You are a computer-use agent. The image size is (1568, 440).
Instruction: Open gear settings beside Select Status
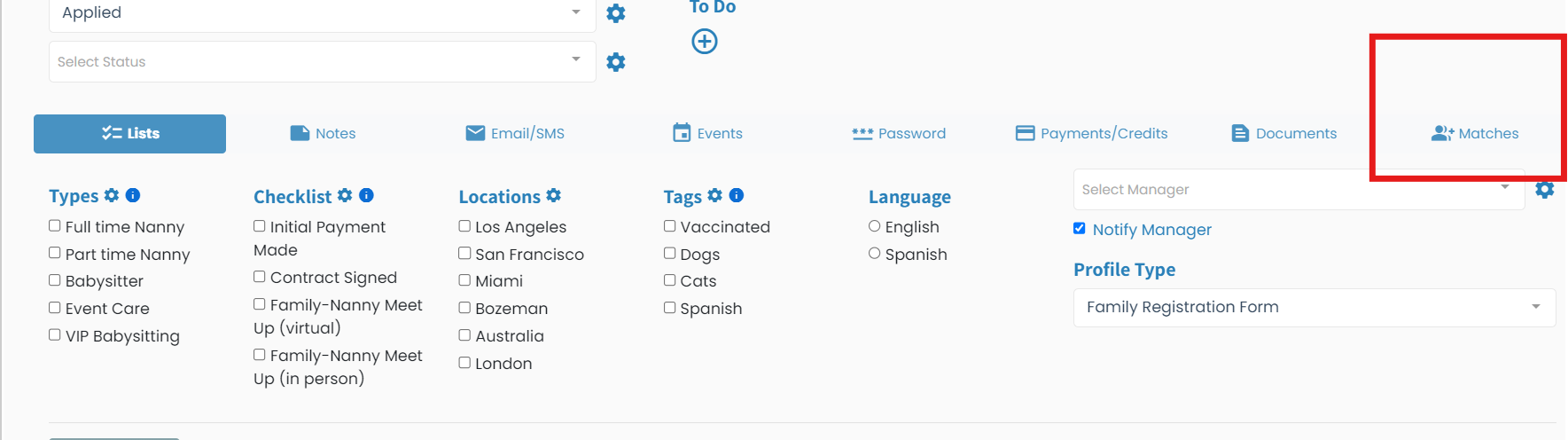coord(616,62)
